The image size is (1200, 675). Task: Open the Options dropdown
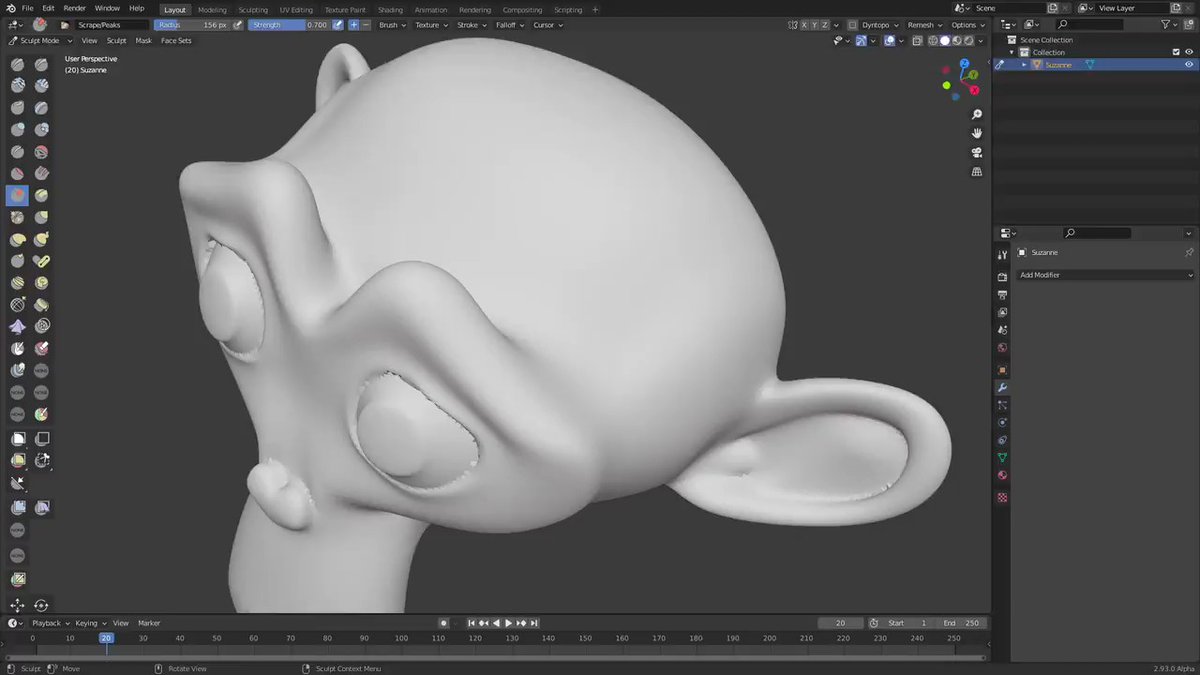[x=967, y=25]
